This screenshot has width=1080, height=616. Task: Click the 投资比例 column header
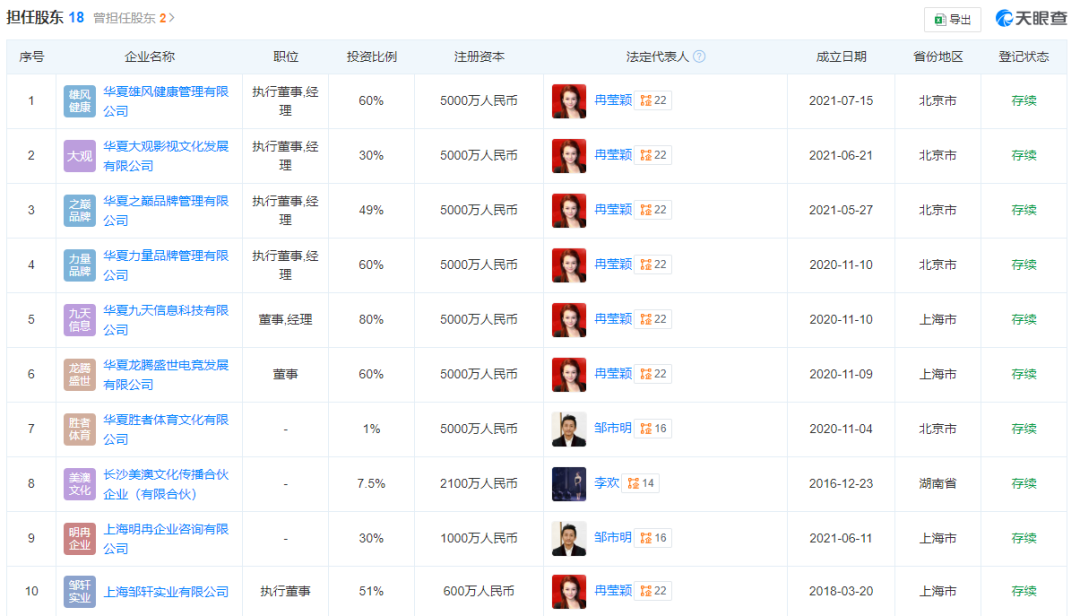(371, 57)
